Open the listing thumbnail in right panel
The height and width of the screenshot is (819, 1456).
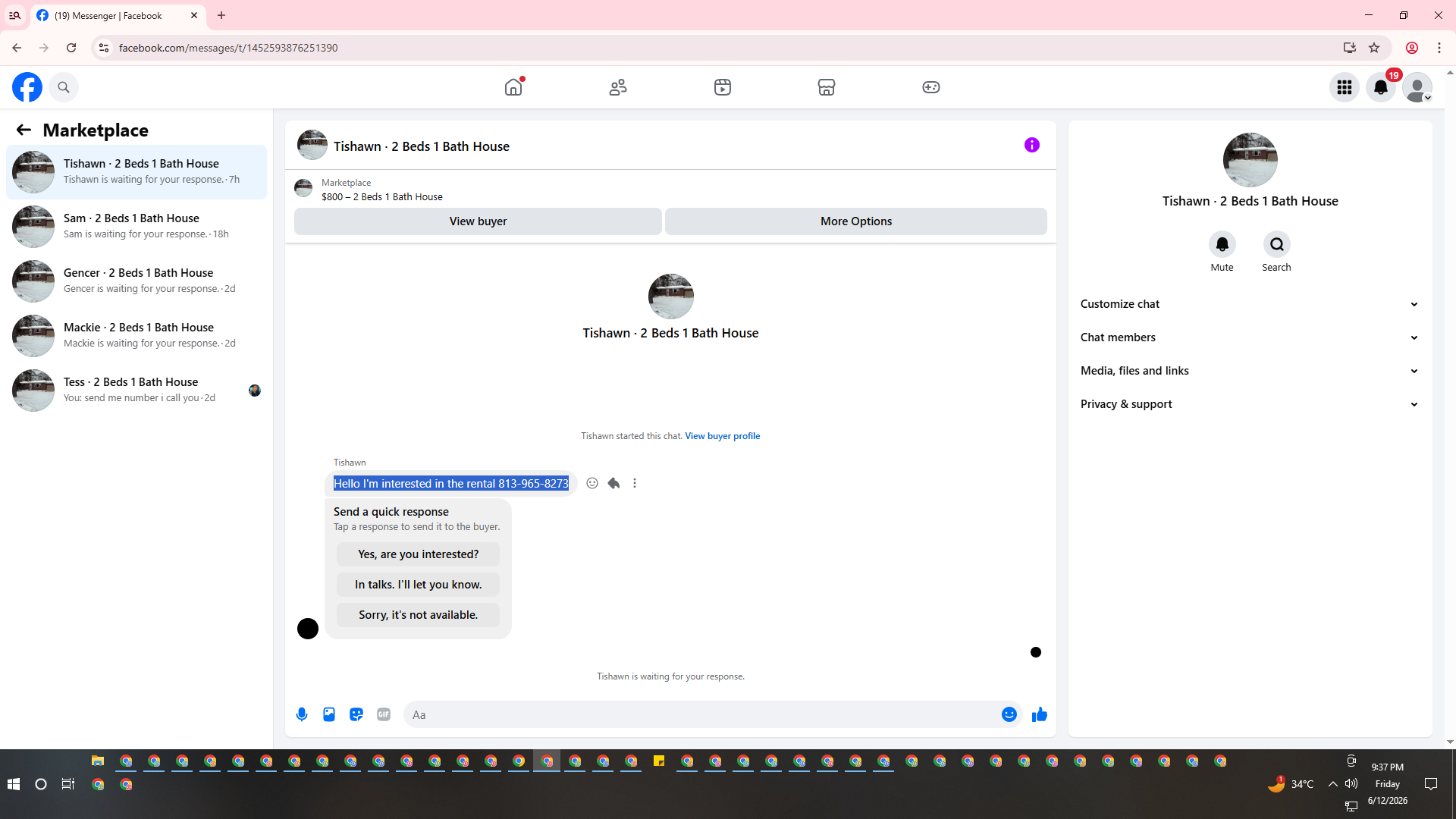[x=1250, y=160]
